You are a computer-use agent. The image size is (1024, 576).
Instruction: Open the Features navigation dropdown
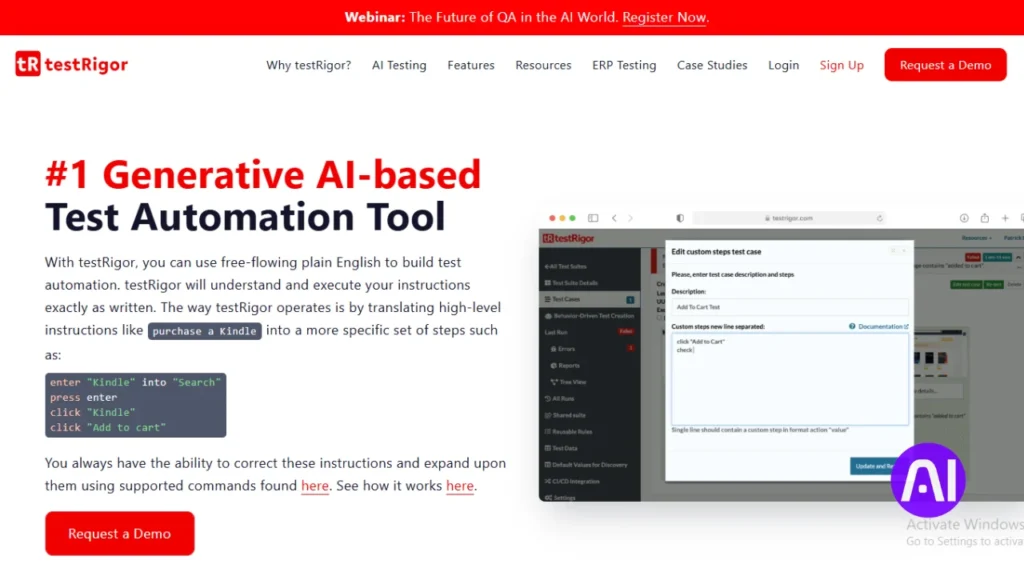(470, 65)
